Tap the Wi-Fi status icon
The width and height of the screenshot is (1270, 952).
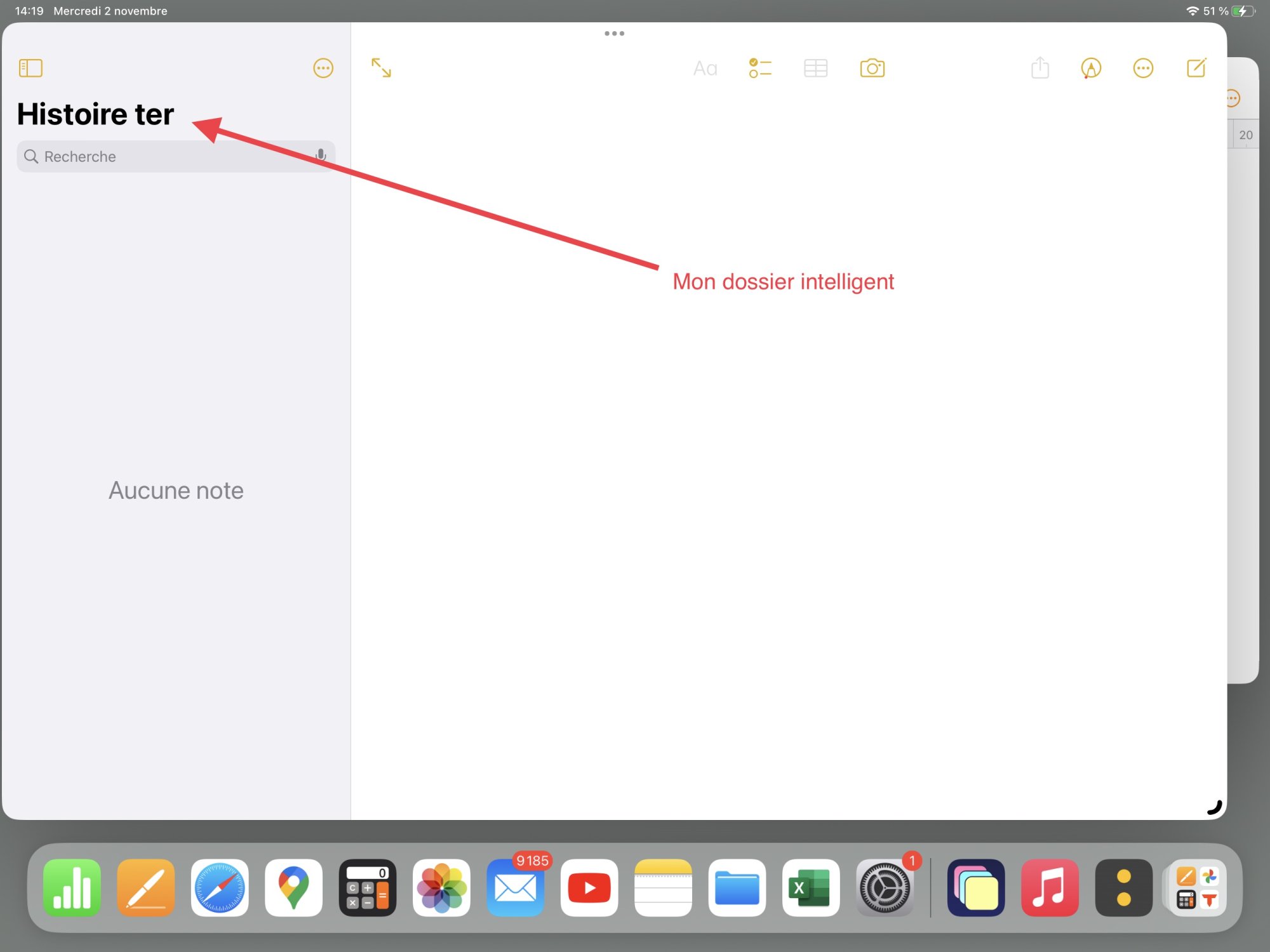point(1192,11)
